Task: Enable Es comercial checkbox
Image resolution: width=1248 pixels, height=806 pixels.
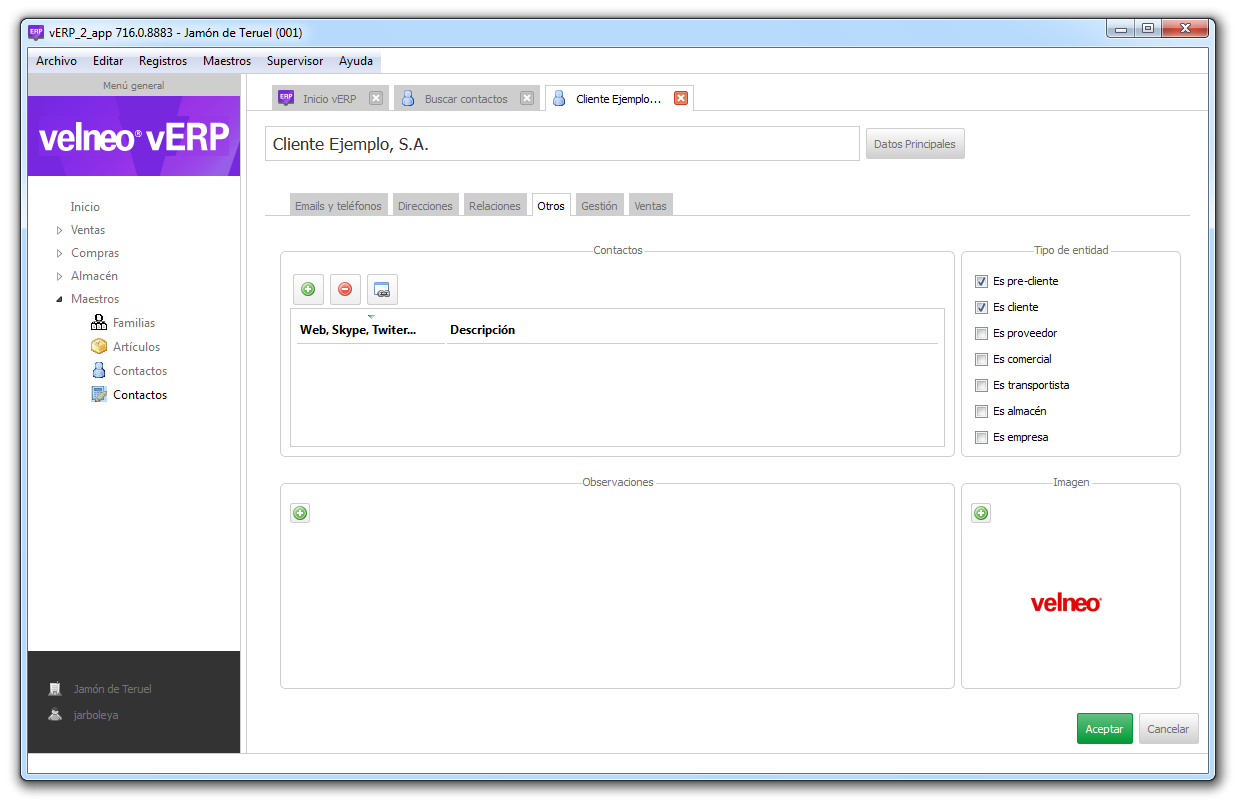Action: tap(982, 360)
